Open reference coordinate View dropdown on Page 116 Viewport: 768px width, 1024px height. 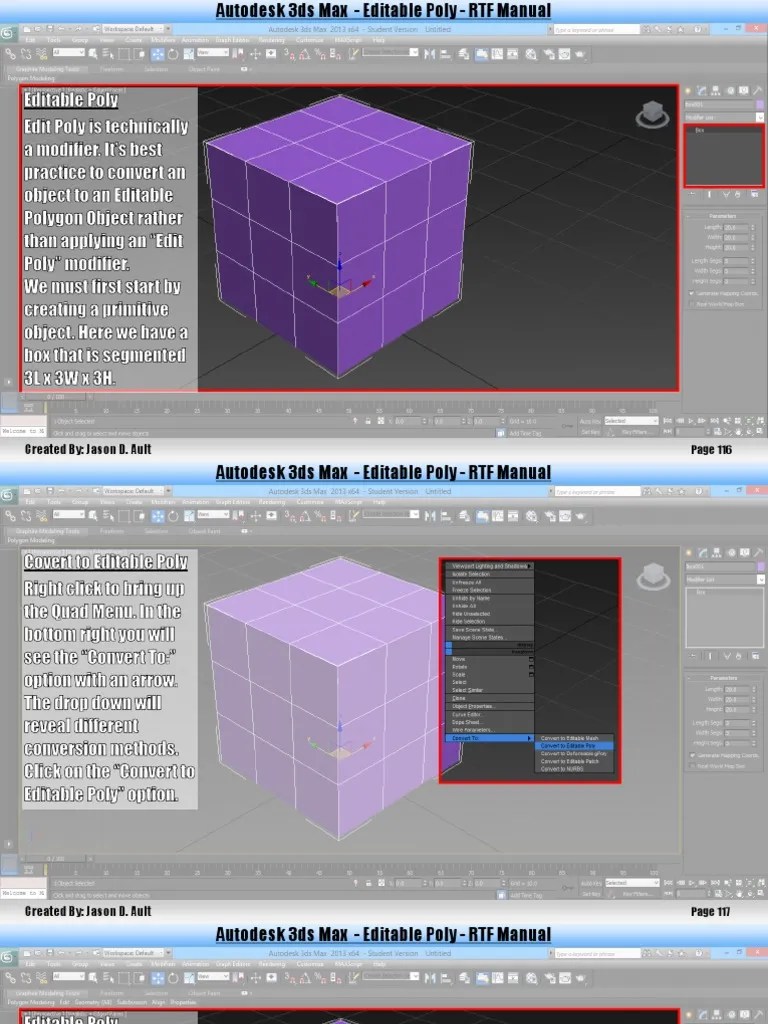point(212,52)
